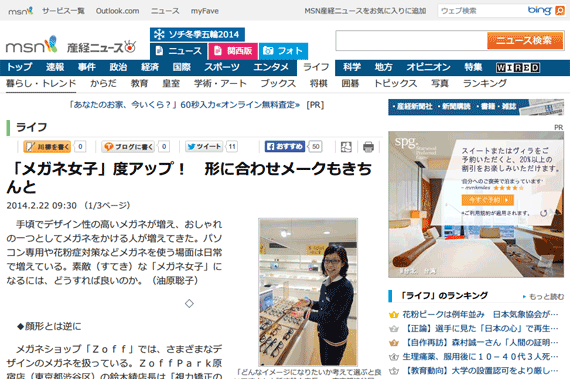Open ranking article 【正論】選手に見た「日本の心」
Viewport: 570px width, 379px height.
click(480, 328)
